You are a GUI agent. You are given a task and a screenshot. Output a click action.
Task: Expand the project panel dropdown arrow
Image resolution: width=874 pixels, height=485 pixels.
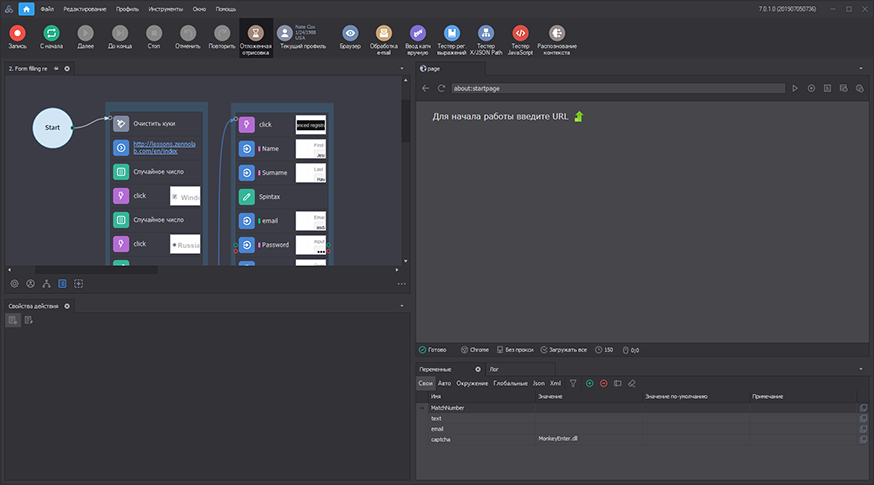[402, 69]
